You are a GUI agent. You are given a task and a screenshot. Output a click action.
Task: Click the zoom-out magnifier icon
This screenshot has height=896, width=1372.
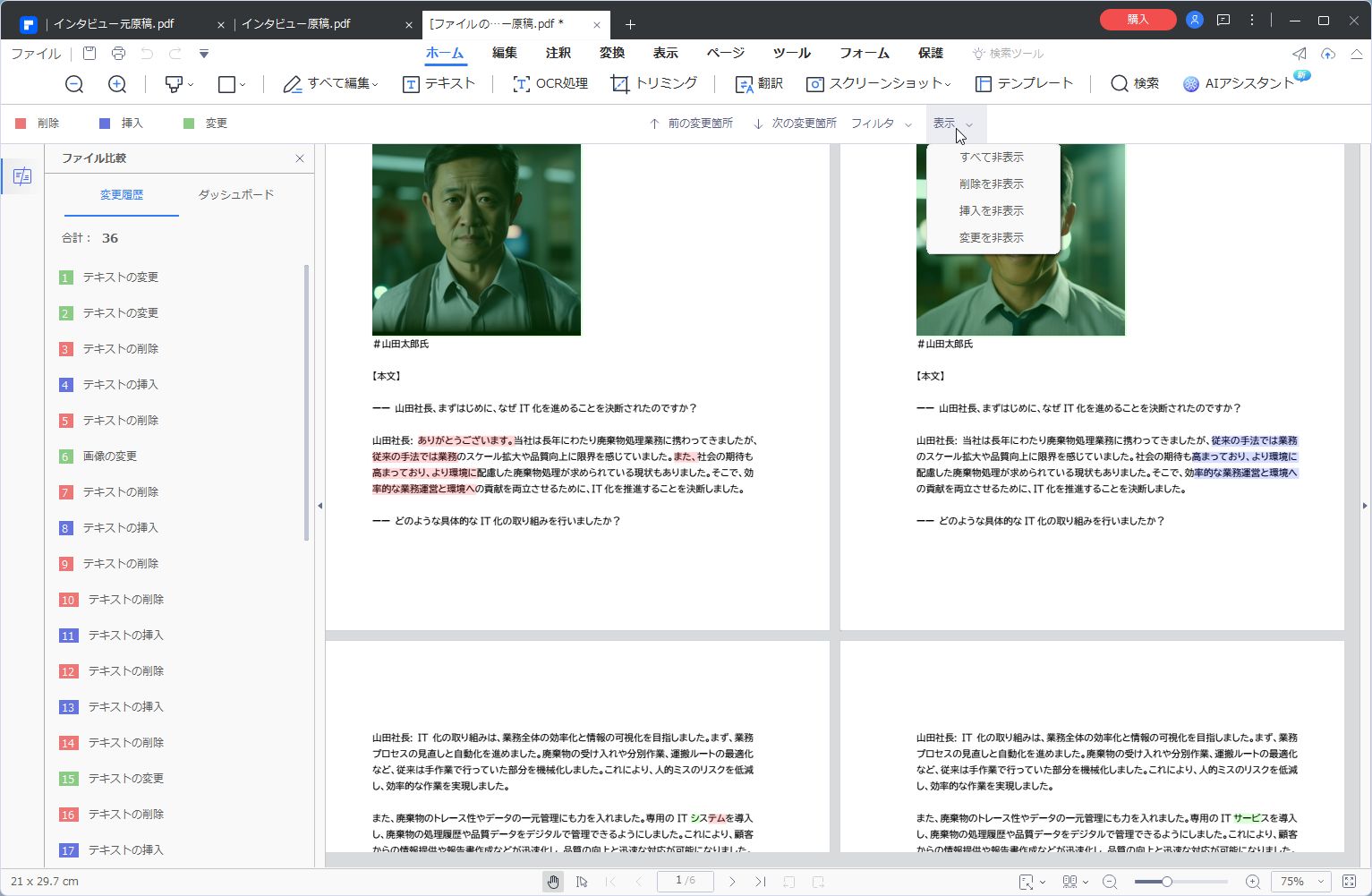coord(74,83)
